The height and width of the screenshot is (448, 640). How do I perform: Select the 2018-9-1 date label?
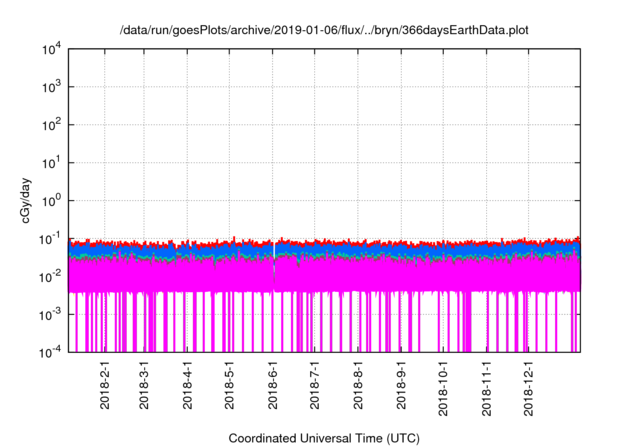(401, 385)
